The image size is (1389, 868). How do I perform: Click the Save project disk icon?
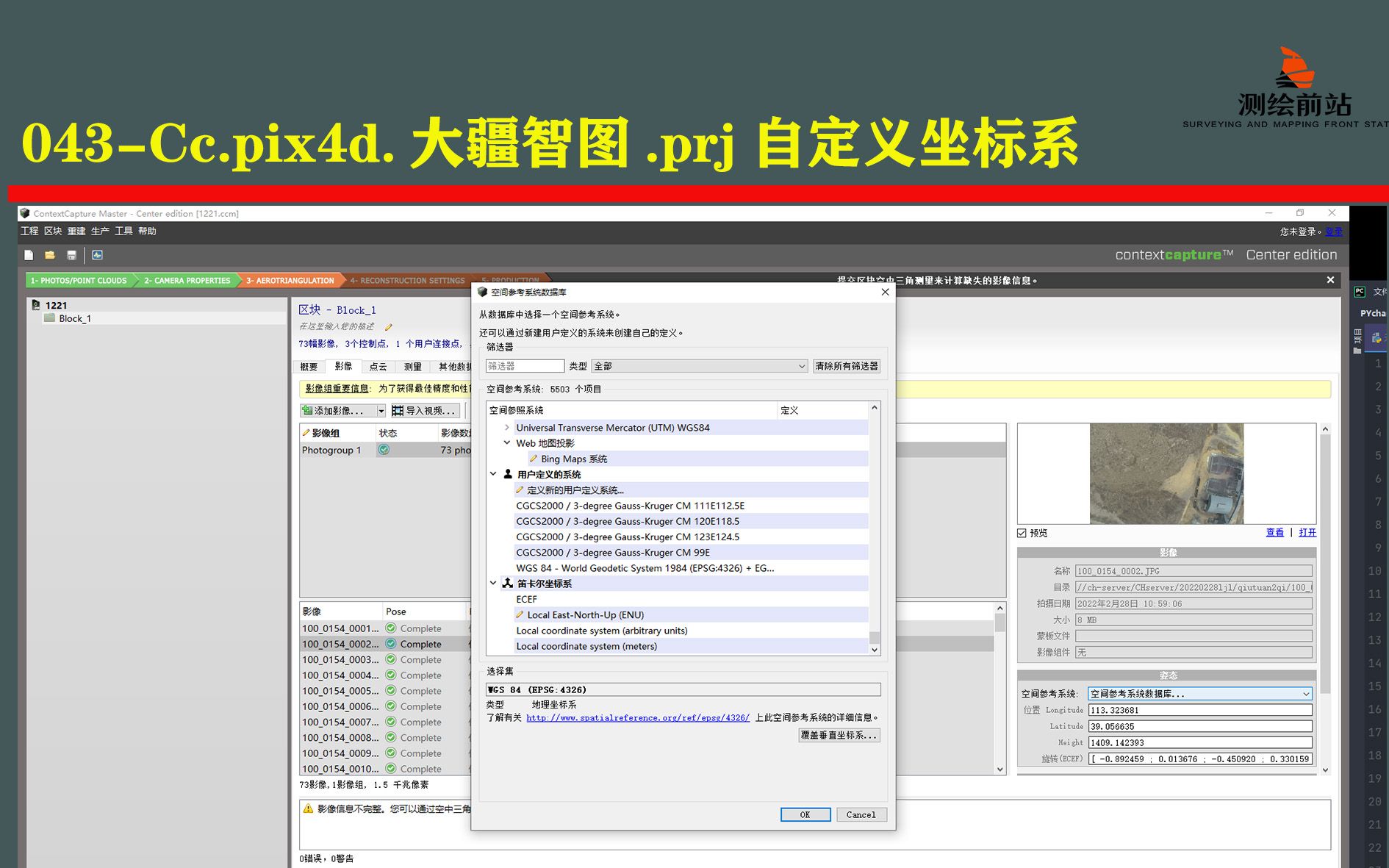[71, 255]
